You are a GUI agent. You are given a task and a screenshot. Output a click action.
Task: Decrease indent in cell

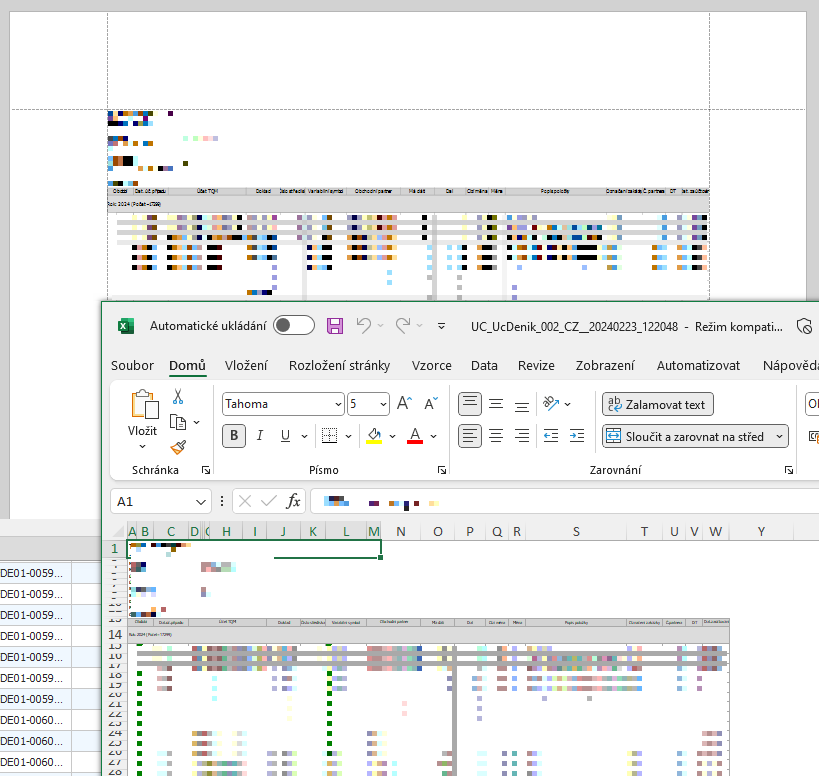[x=551, y=436]
